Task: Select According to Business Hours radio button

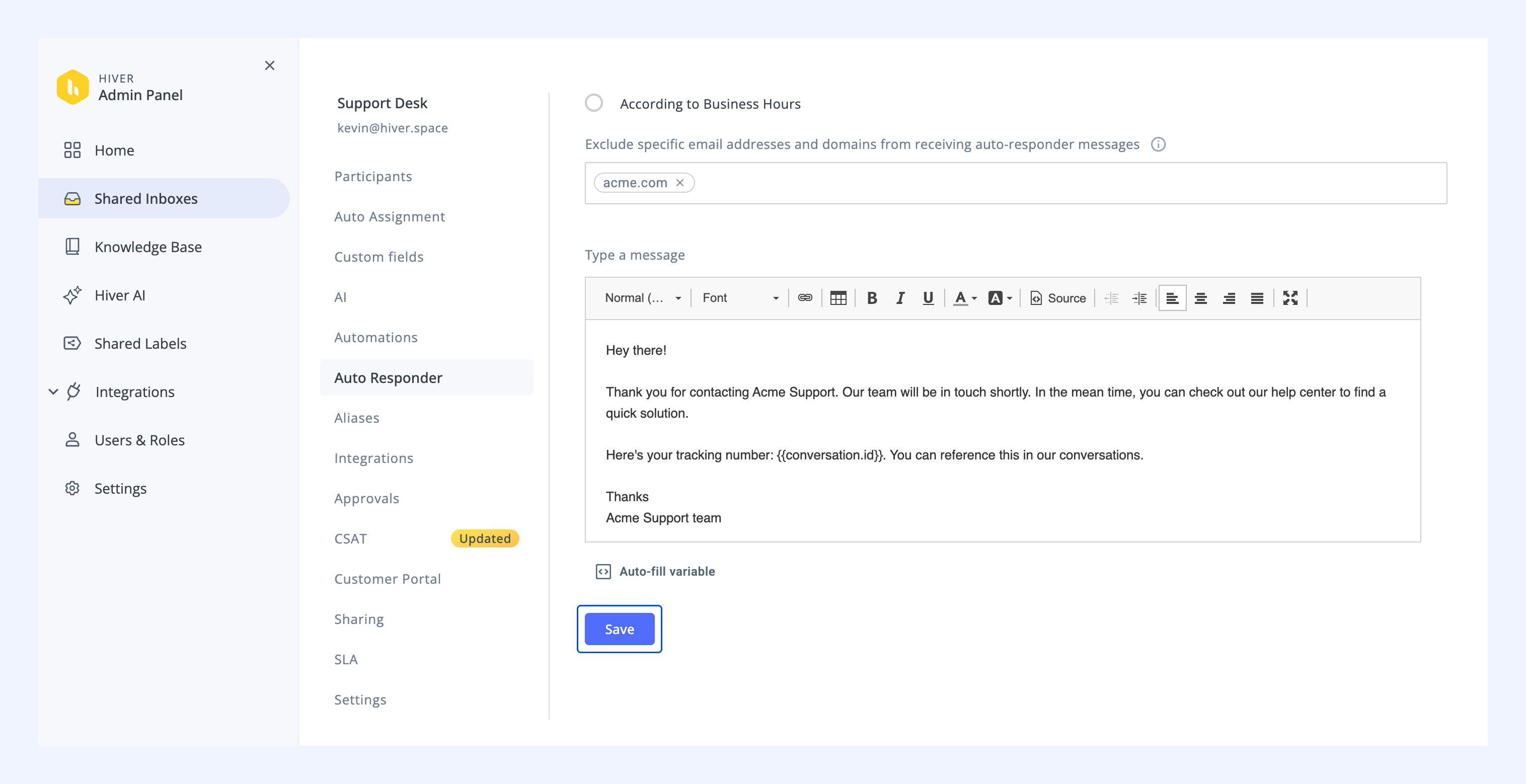Action: [593, 103]
